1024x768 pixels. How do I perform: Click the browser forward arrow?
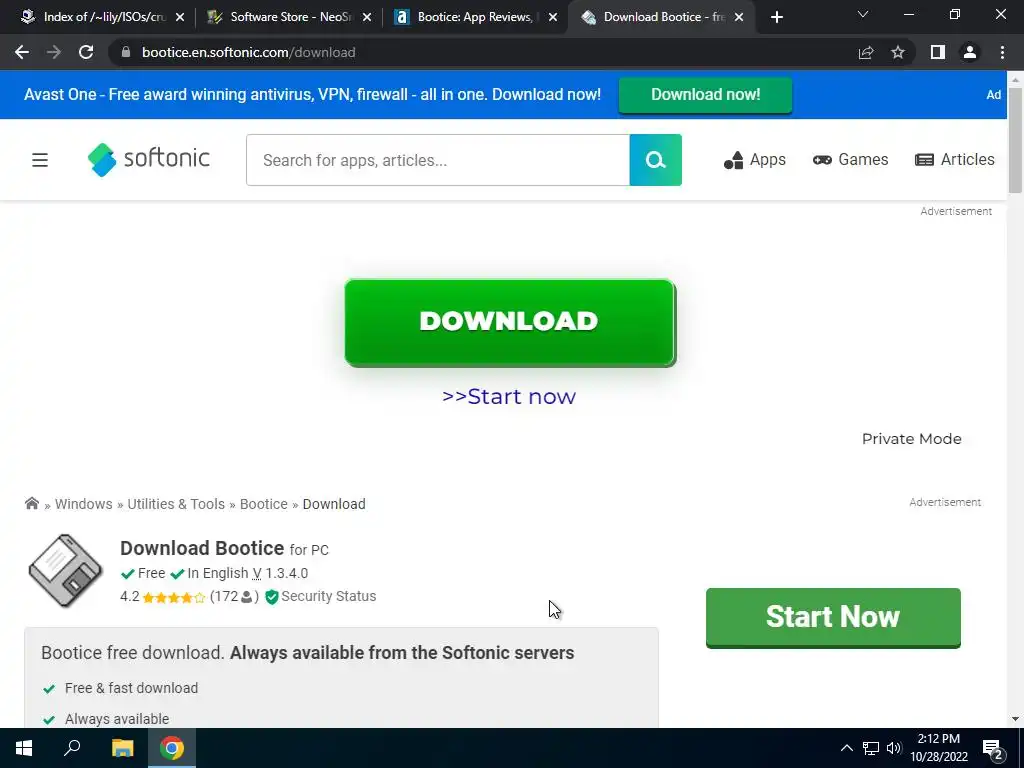pos(54,52)
